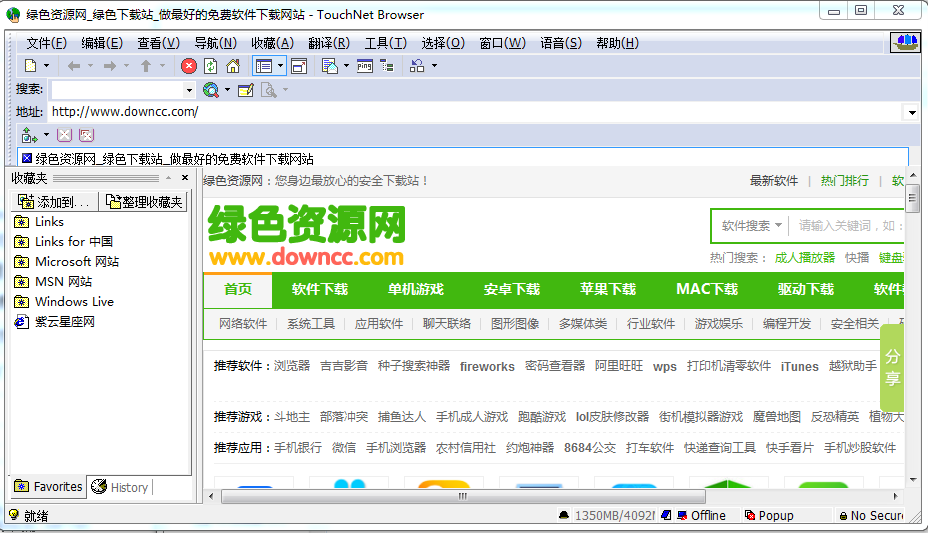Open the undo close dropdown arrow
928x533 pixels.
click(434, 66)
